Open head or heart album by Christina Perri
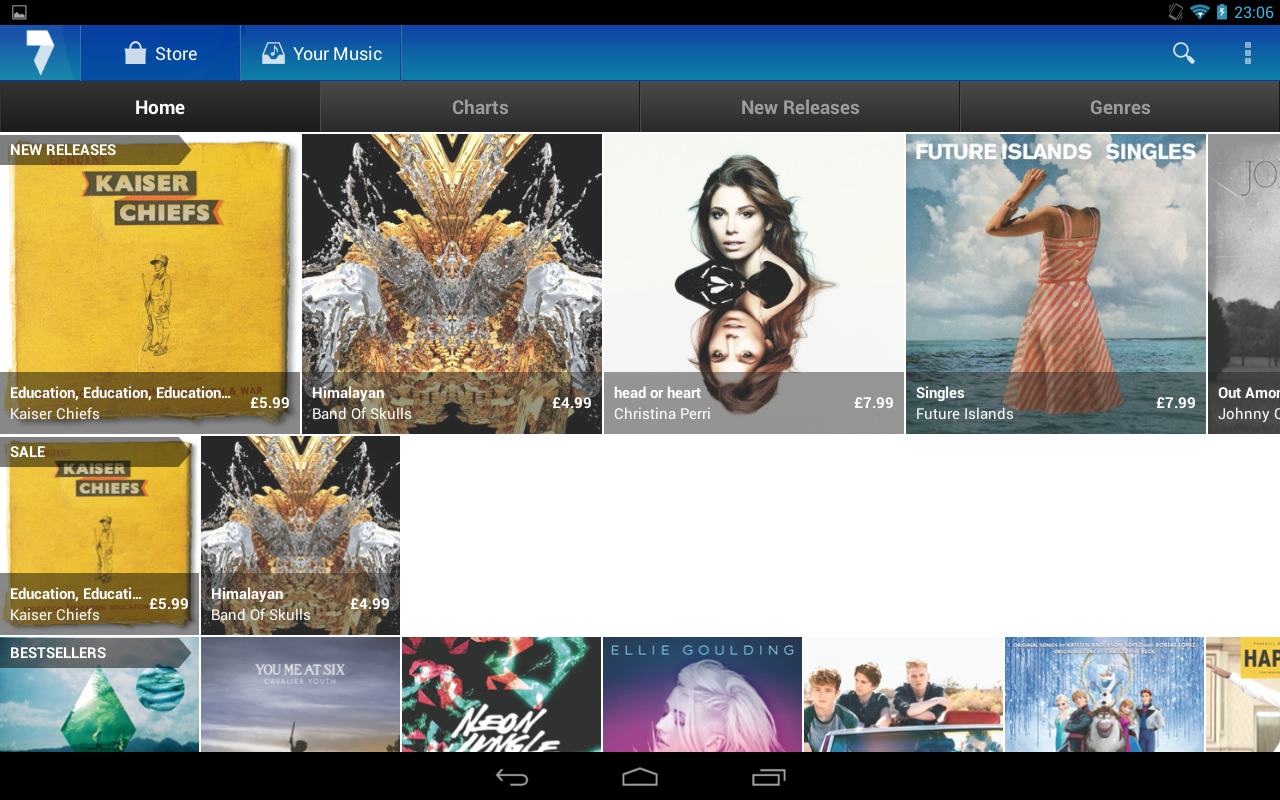1280x800 pixels. point(754,284)
